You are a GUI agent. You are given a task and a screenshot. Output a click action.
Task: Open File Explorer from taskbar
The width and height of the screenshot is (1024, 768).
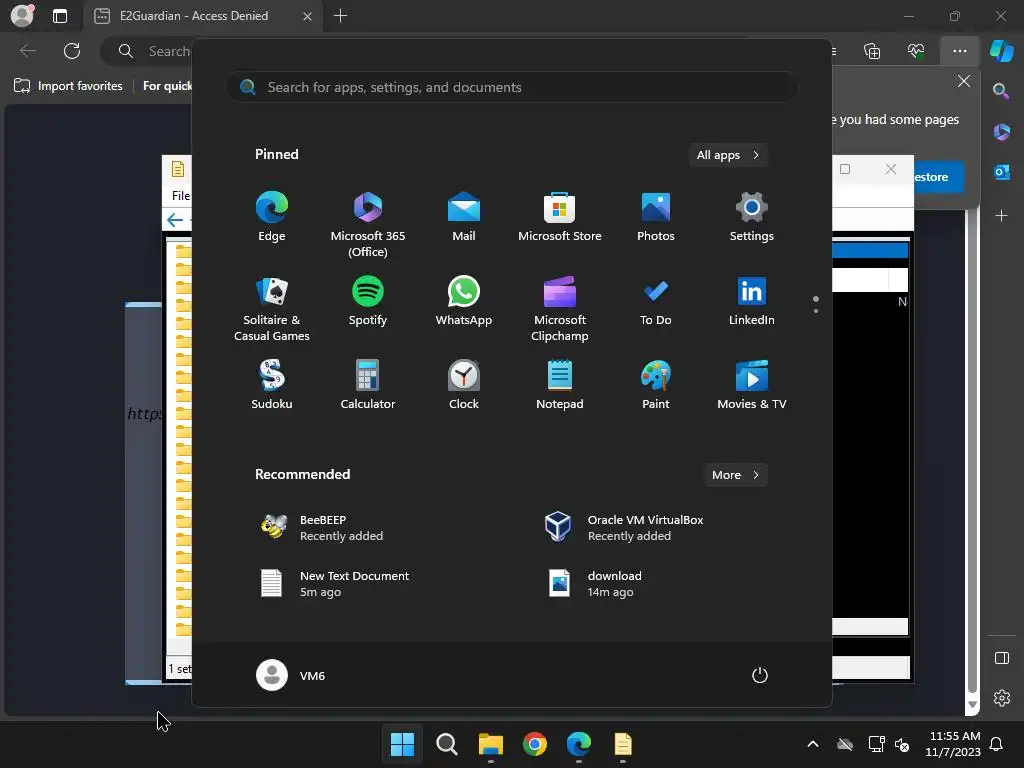click(490, 744)
